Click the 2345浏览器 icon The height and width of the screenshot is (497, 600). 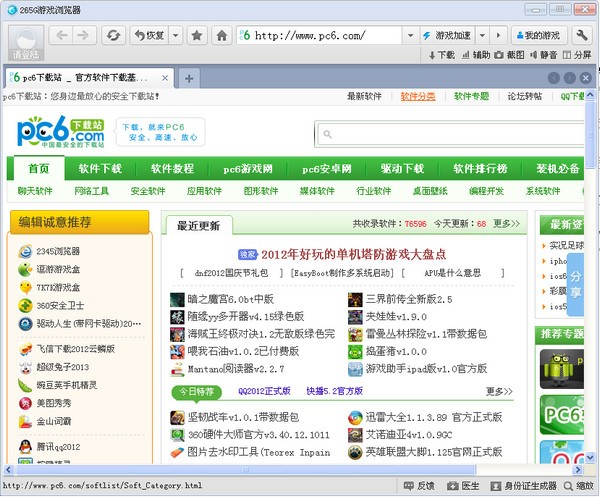pyautogui.click(x=25, y=251)
